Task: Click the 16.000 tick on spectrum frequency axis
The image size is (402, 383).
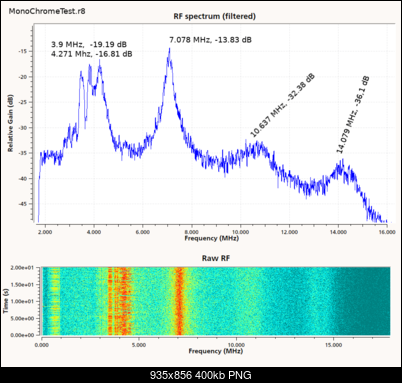Action: (387, 232)
